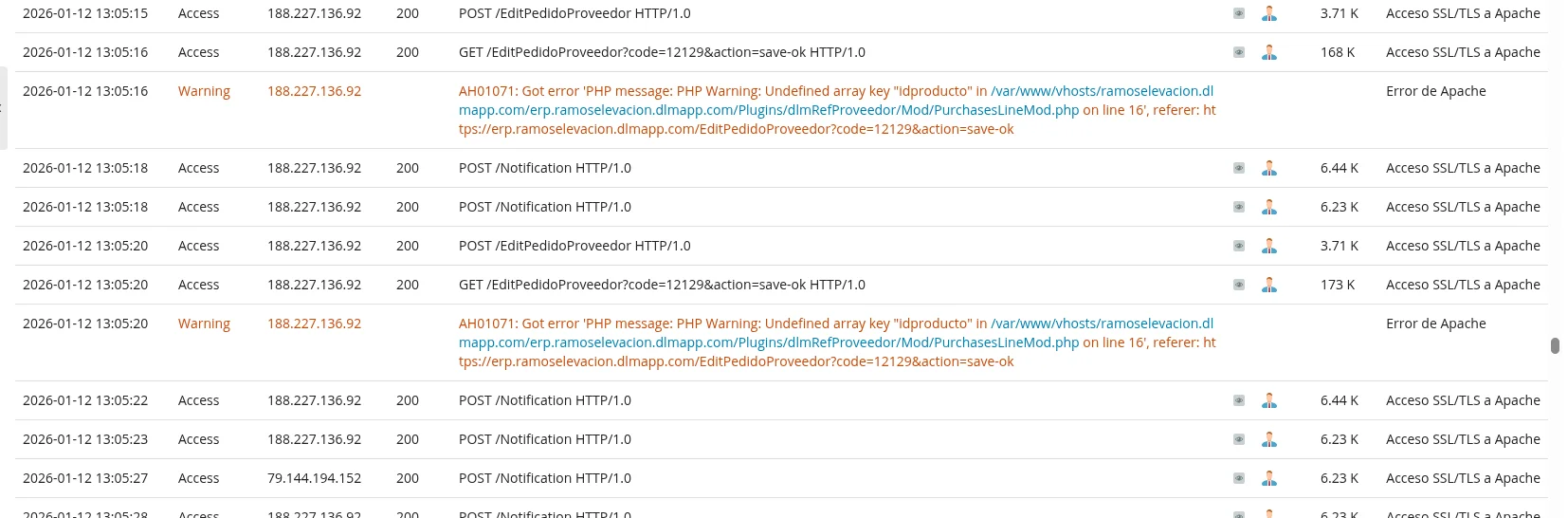Click the user icon on the 13:05:22 row
Screen dimensions: 1568x518
(x=1269, y=401)
